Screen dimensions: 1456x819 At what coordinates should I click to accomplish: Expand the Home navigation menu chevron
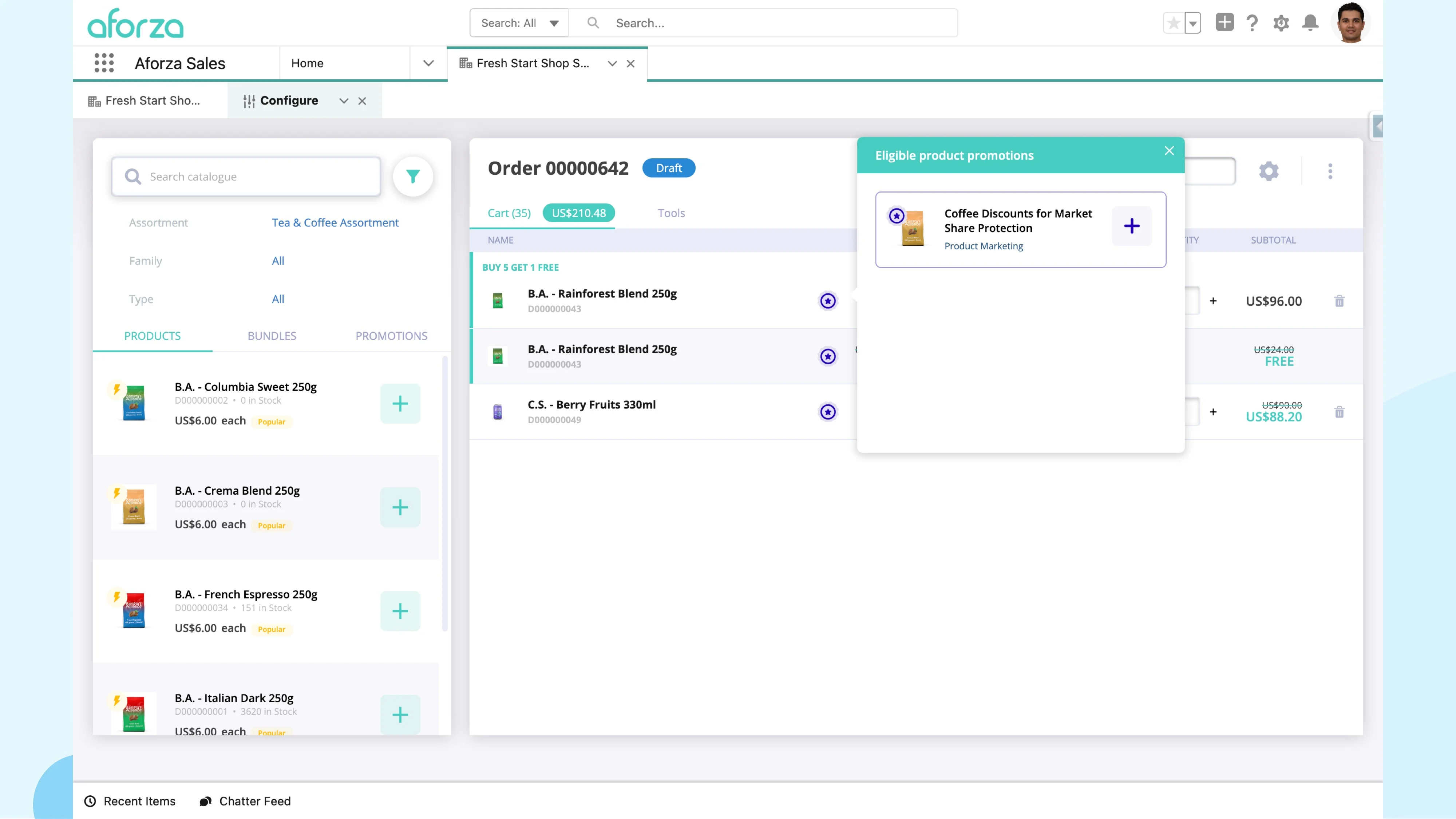coord(428,63)
